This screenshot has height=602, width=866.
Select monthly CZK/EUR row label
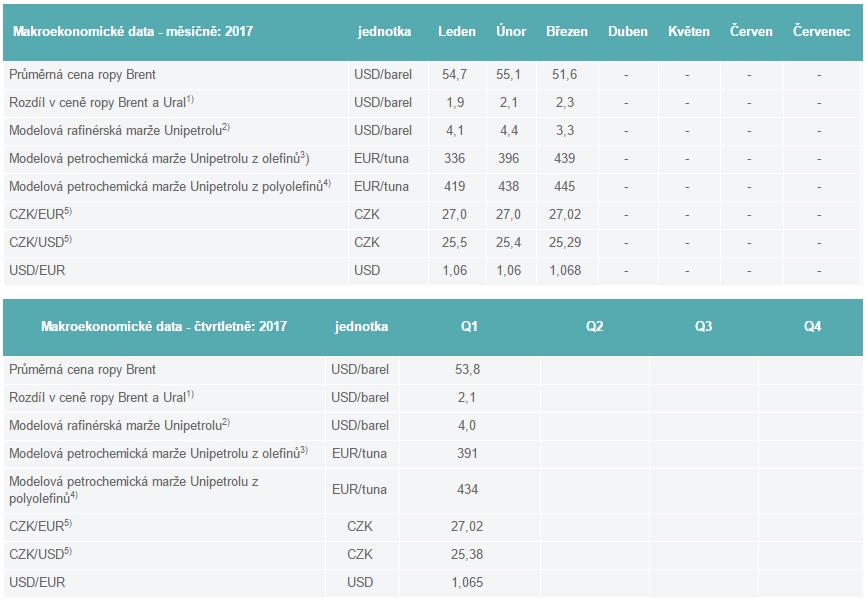click(40, 214)
